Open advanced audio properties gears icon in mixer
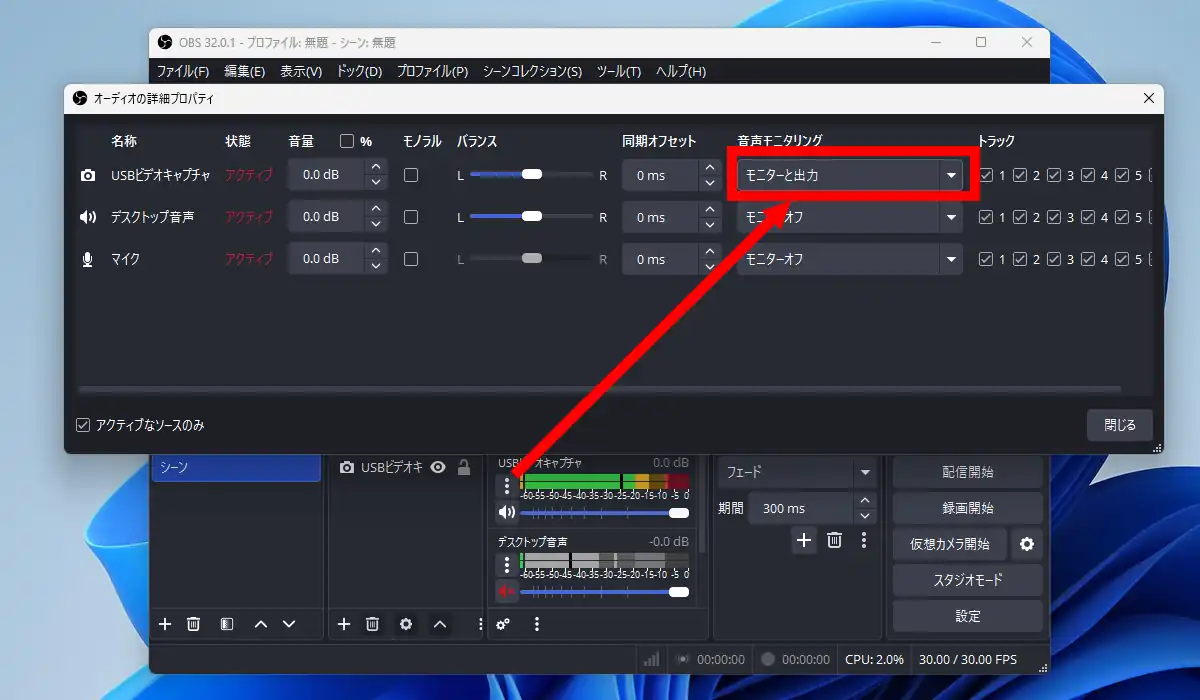This screenshot has height=700, width=1200. coord(503,624)
